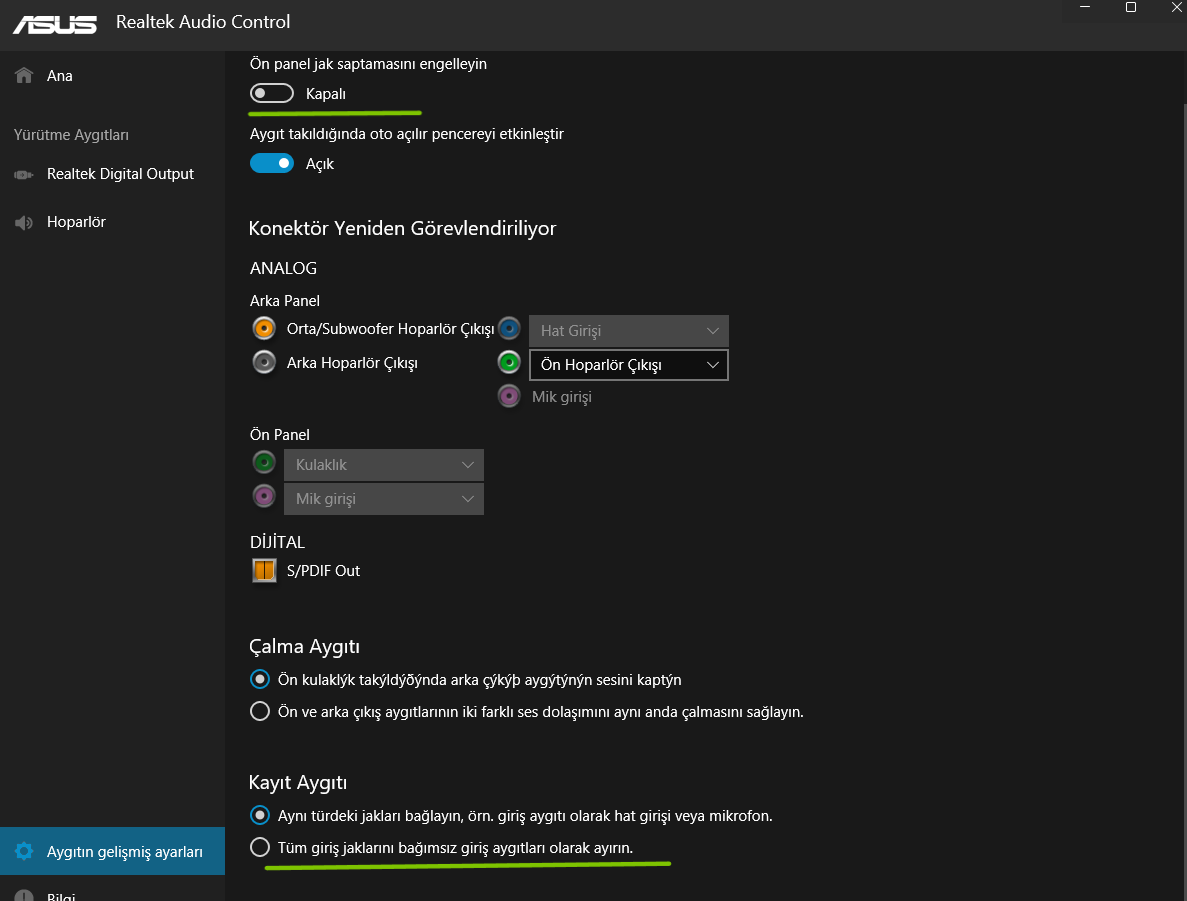Screen dimensions: 1187x901
Task: Select mute rear device when headphone plugged option
Action: coord(260,679)
